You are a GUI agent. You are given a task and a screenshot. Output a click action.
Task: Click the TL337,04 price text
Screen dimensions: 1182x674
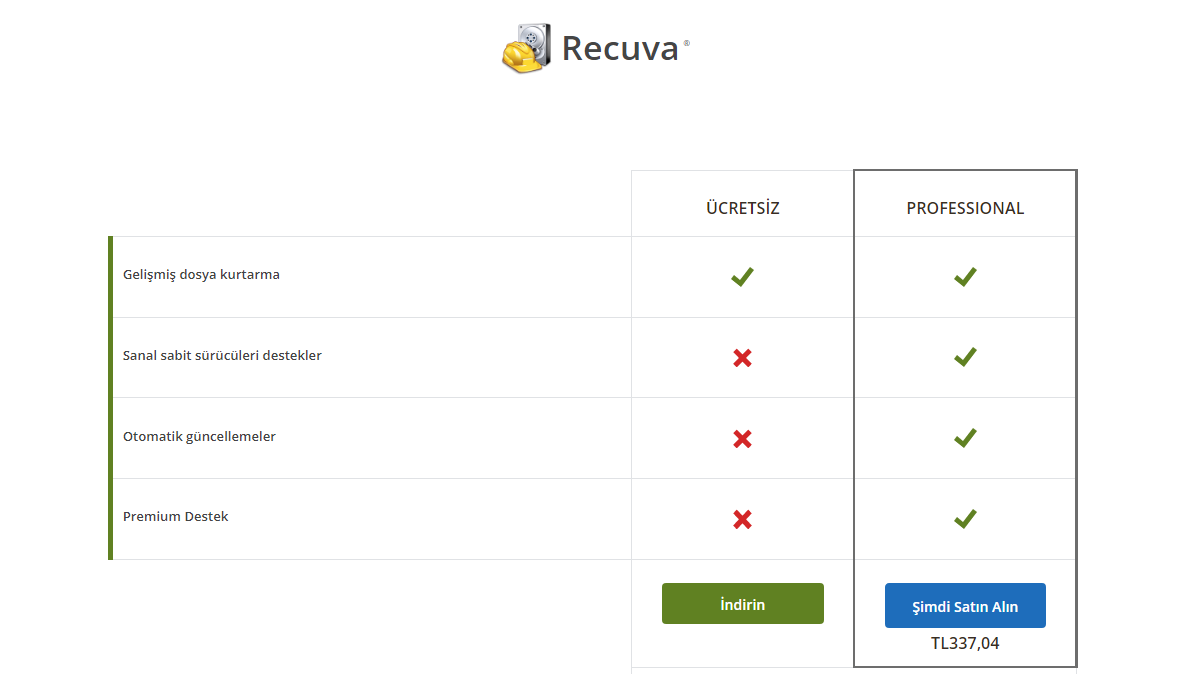pos(965,643)
